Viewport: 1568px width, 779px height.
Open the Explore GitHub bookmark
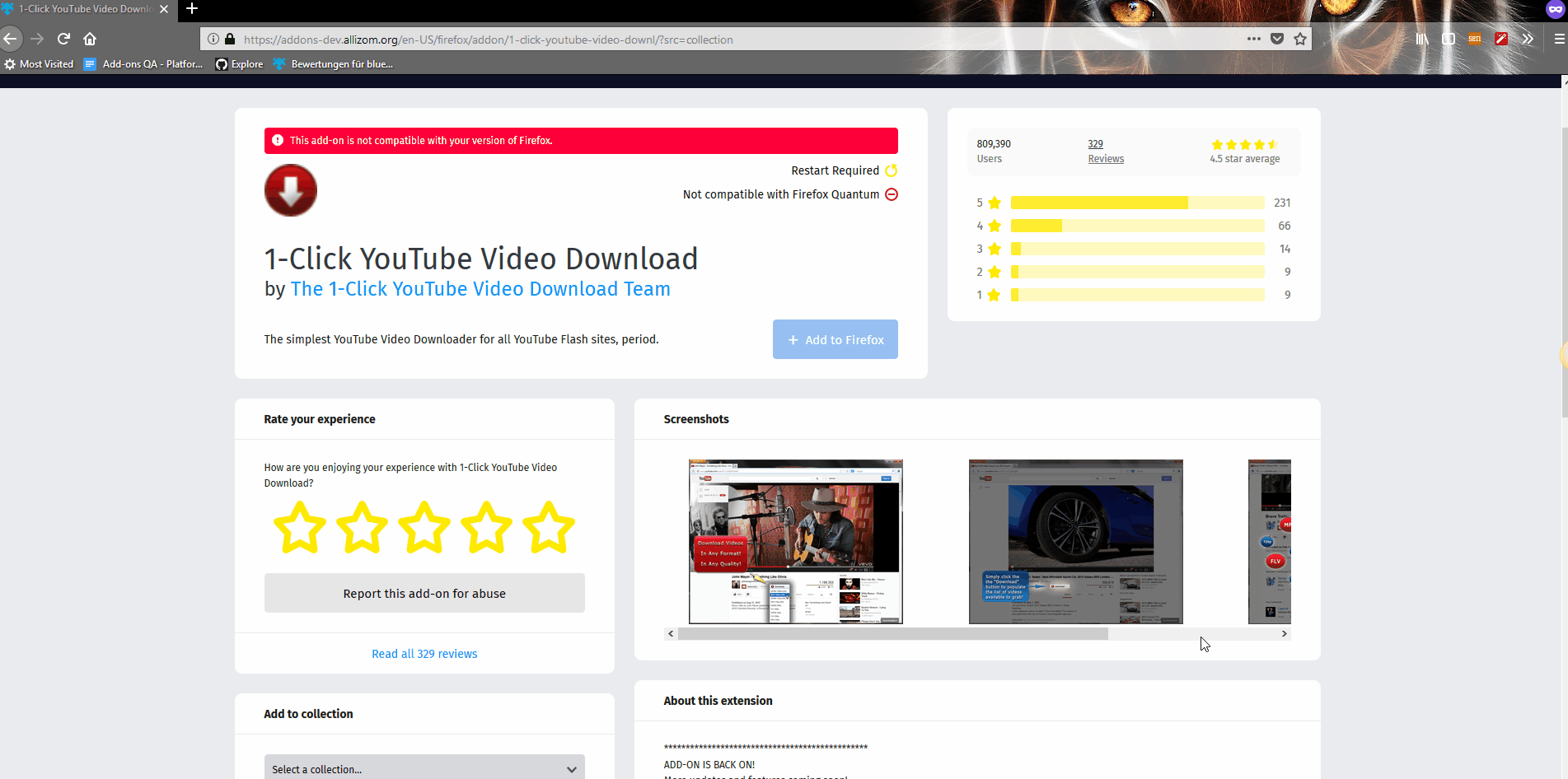[239, 64]
